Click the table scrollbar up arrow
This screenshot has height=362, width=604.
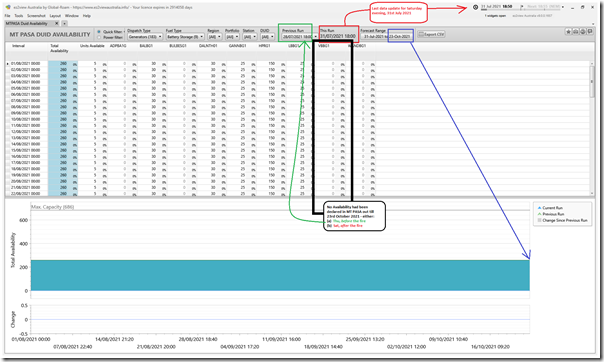[592, 64]
